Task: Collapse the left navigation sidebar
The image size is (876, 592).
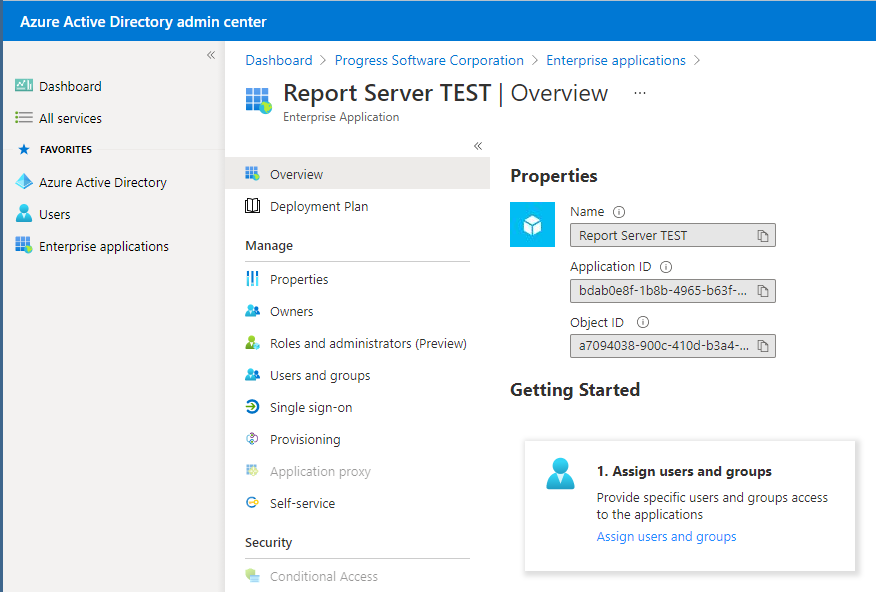Action: 210,55
